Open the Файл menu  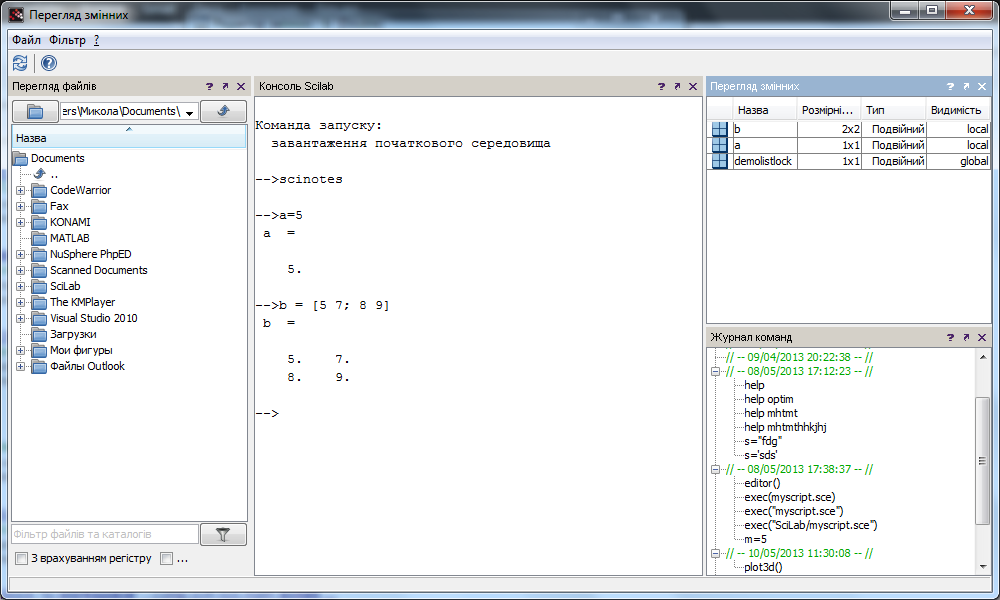click(26, 40)
